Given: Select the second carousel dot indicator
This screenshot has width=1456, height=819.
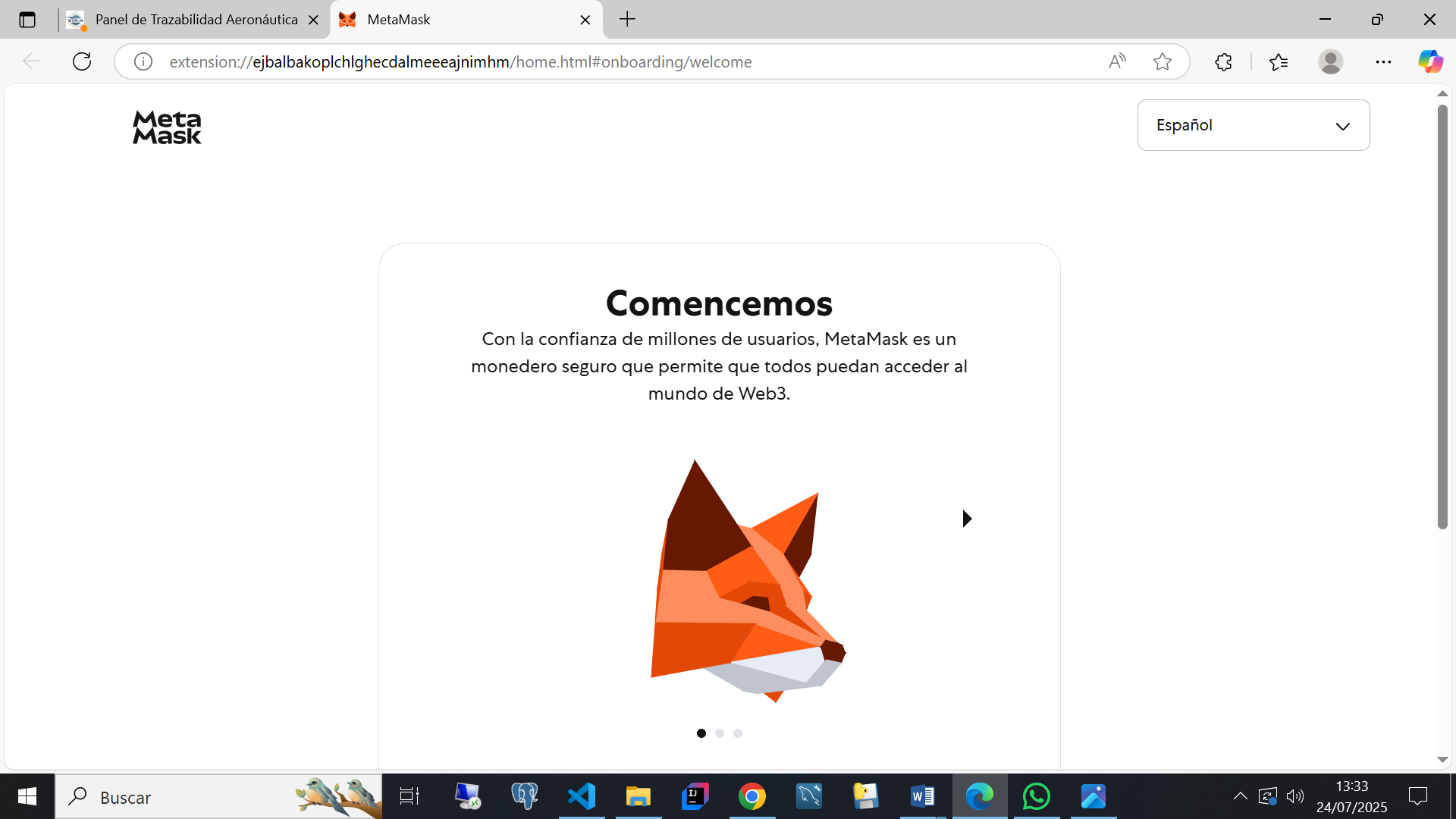Looking at the screenshot, I should coord(719,733).
